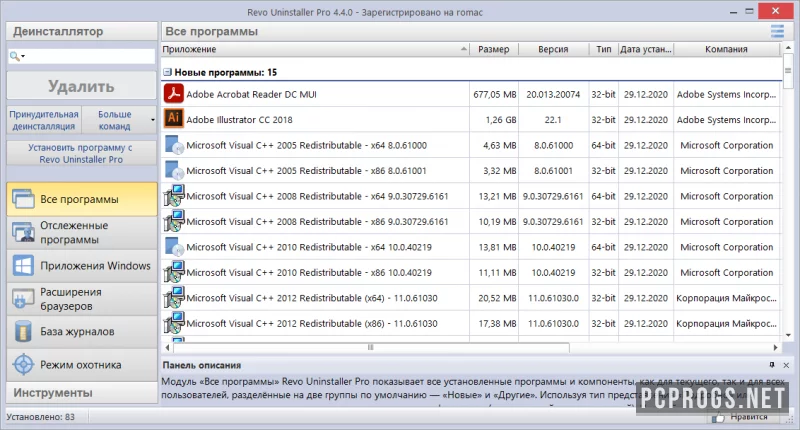
Task: Close the Панель описания panel
Action: pos(786,365)
